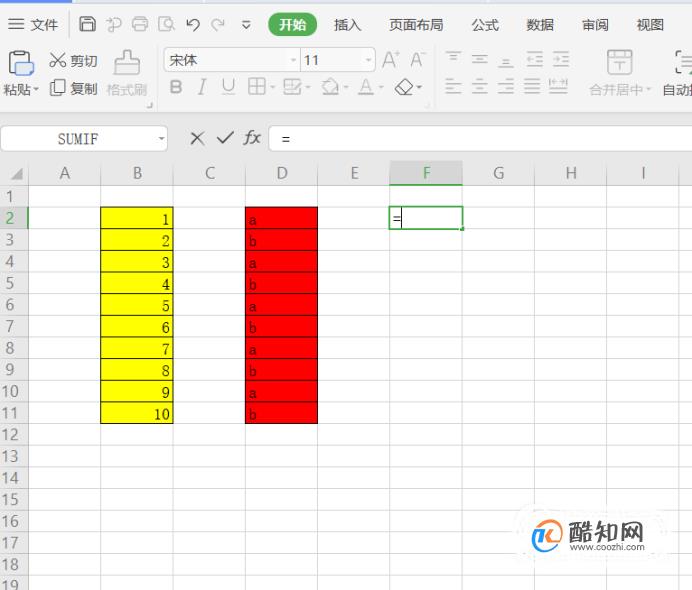Click yellow cell containing 5
Image resolution: width=692 pixels, height=590 pixels.
[x=137, y=305]
